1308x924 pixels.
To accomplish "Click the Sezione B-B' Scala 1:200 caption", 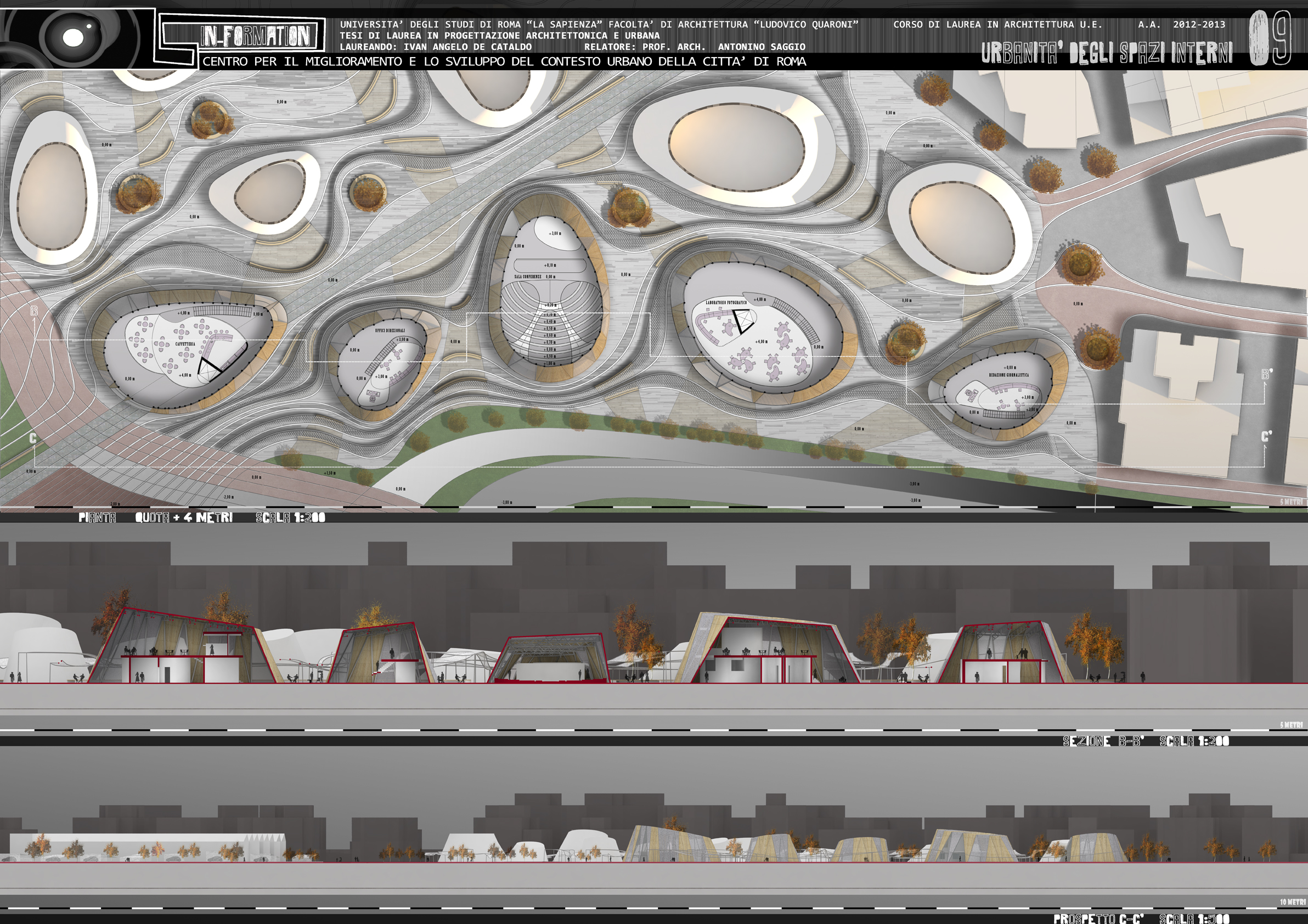I will click(x=1146, y=741).
